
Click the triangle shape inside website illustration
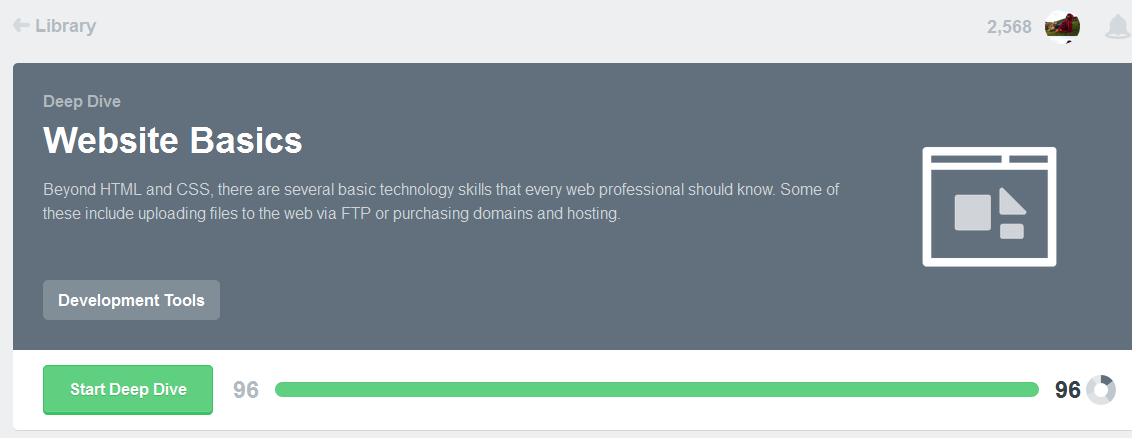point(1011,202)
